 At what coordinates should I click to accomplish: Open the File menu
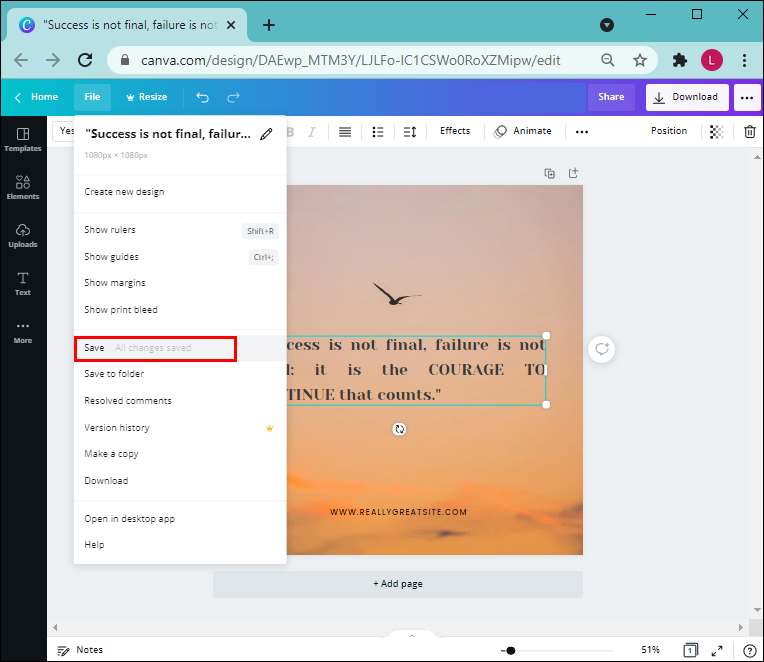(x=93, y=97)
